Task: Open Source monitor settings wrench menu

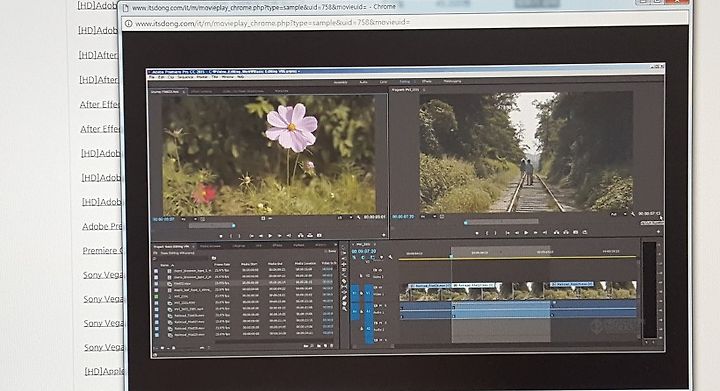Action: (358, 218)
